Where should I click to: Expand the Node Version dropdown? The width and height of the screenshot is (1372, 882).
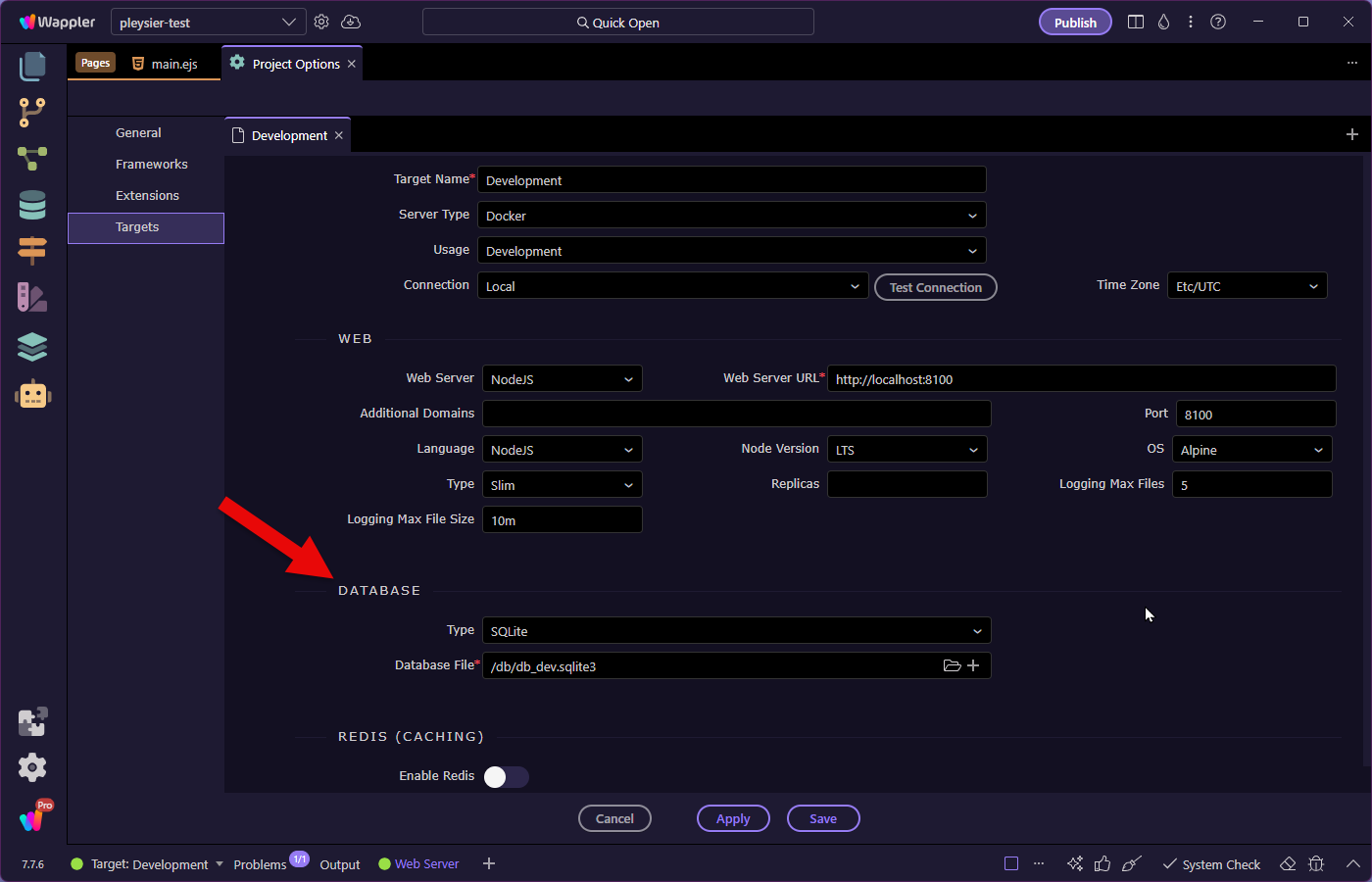(906, 450)
